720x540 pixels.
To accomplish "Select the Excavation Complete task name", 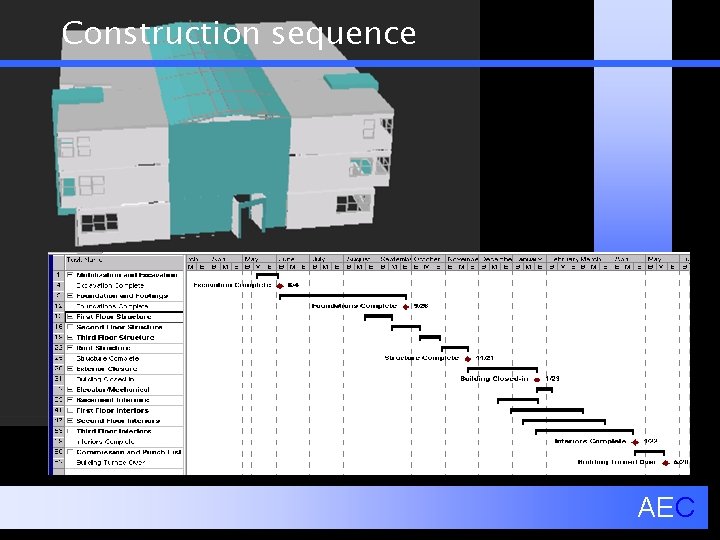I will tap(110, 286).
